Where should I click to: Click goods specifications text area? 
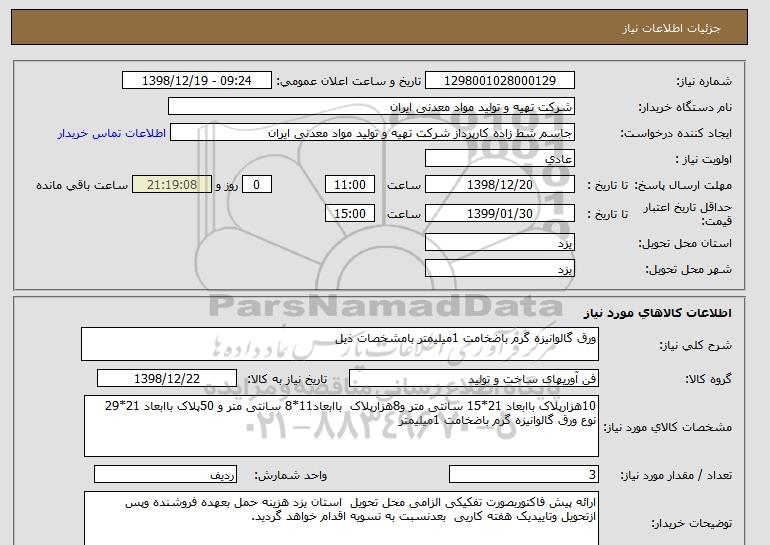(341, 426)
